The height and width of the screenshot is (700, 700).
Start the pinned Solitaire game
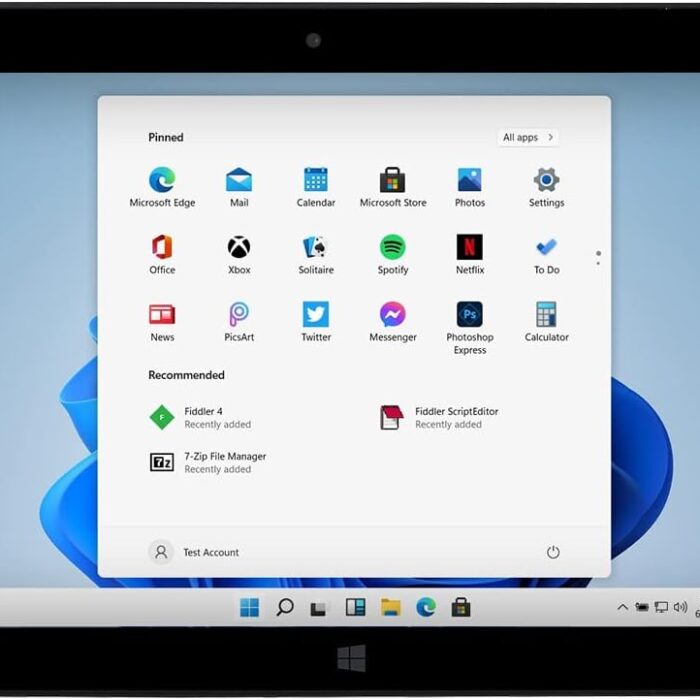point(316,254)
